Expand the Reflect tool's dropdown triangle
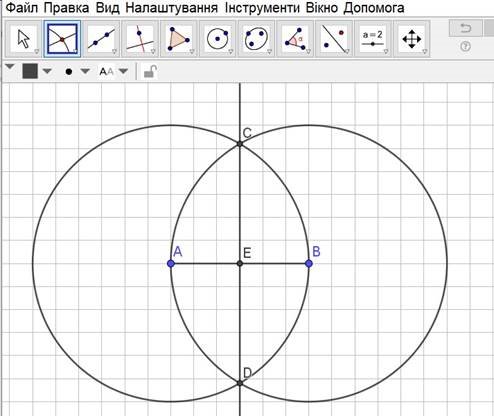This screenshot has width=494, height=416. pyautogui.click(x=347, y=51)
